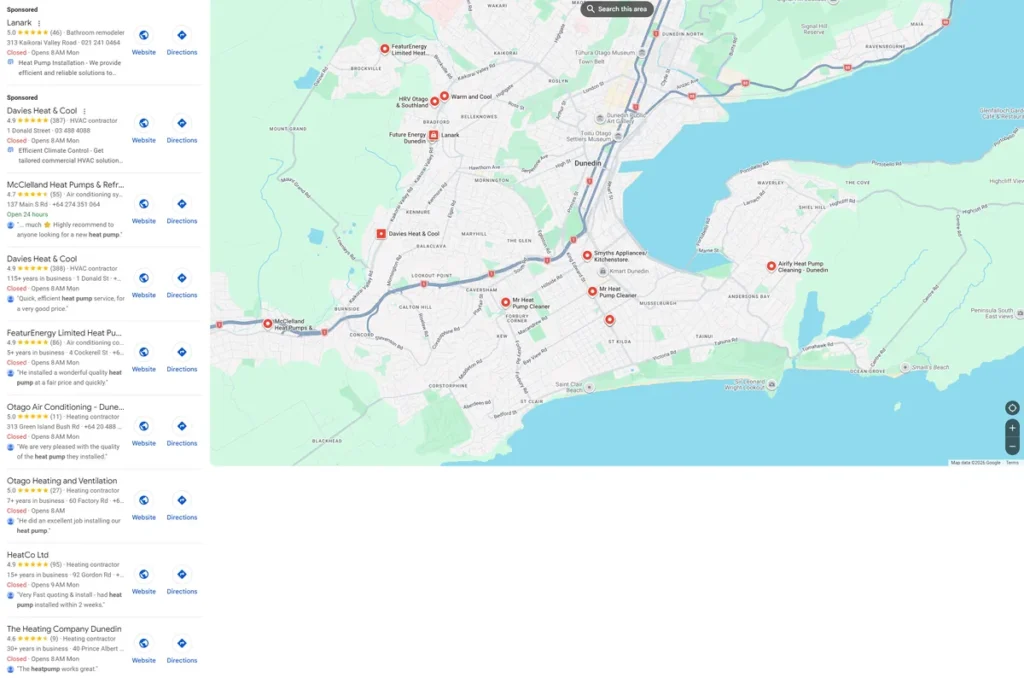Zoom out with the minus map button

point(1012,446)
